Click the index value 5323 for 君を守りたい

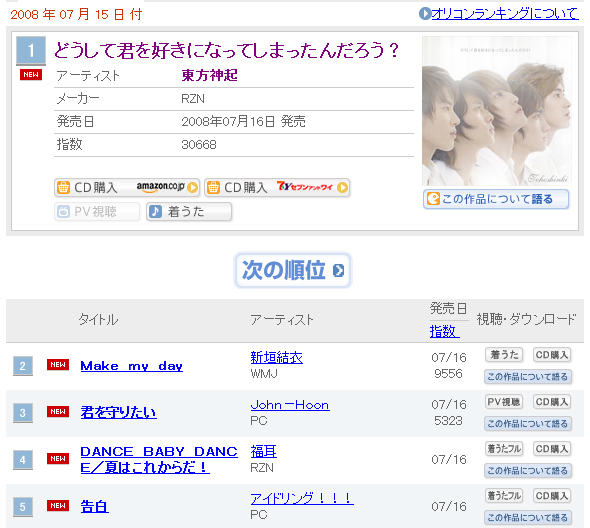(448, 420)
